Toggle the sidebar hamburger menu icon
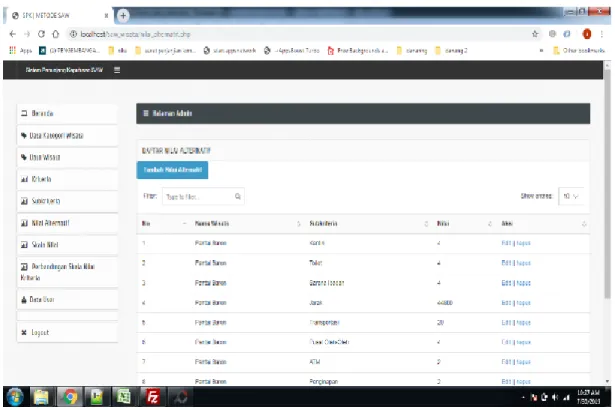The image size is (615, 410). tap(117, 70)
